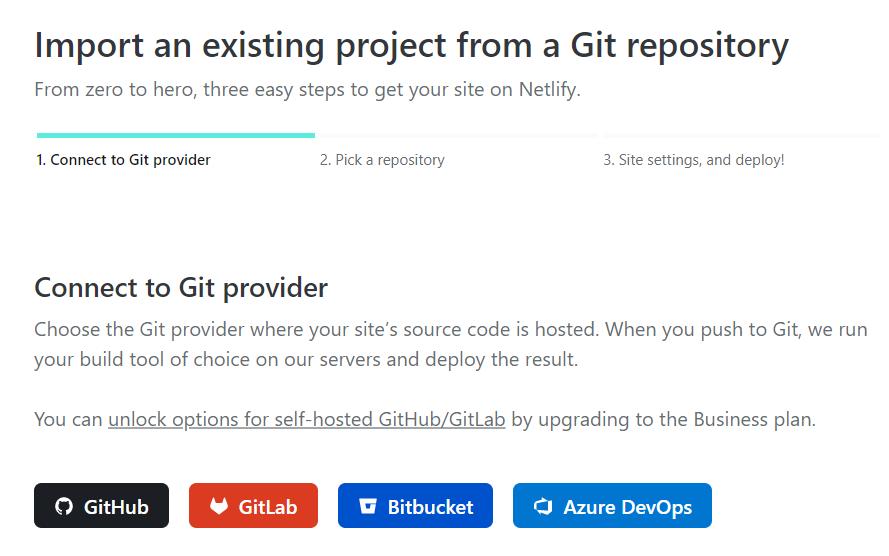
Task: Open the unlock options for self-hosted GitHub/GitLab link
Action: tap(307, 419)
